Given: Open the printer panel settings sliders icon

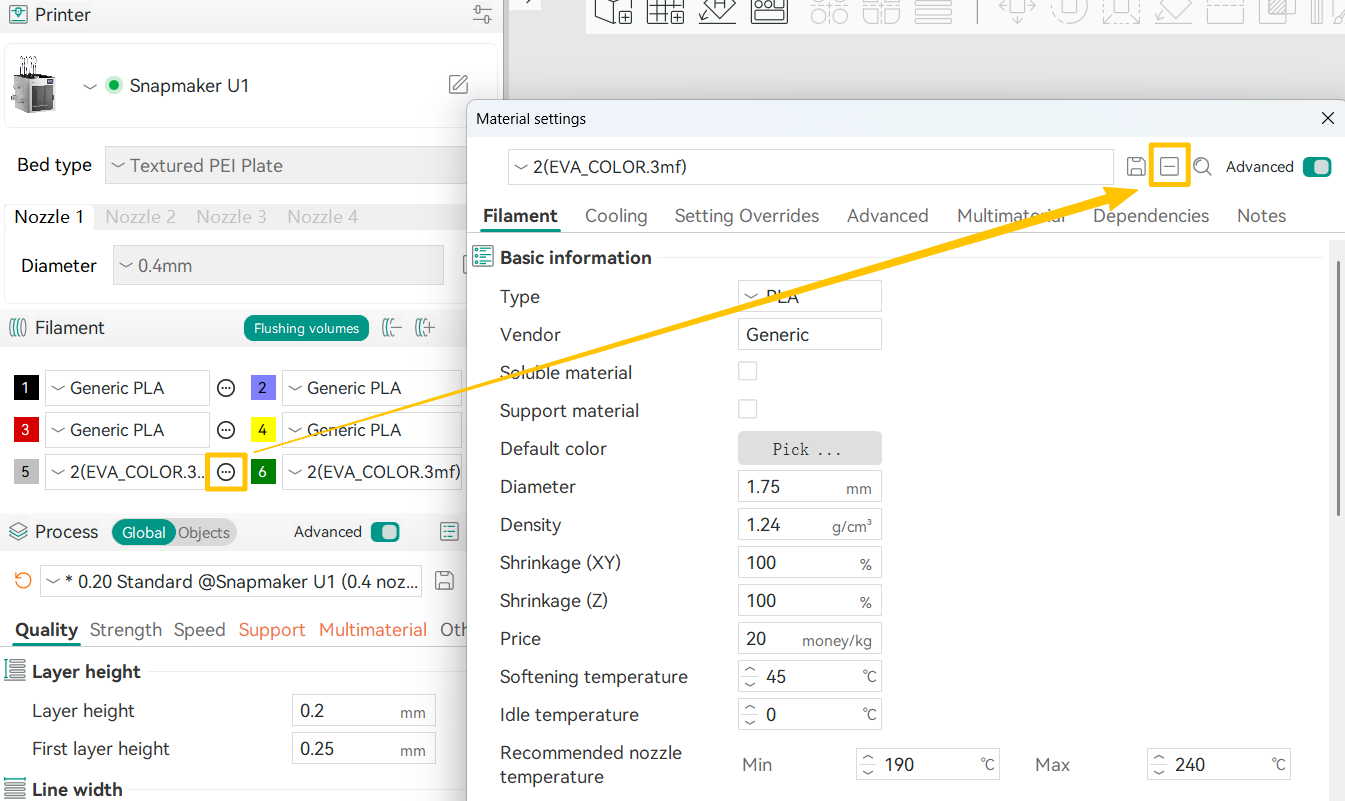Looking at the screenshot, I should (x=482, y=15).
